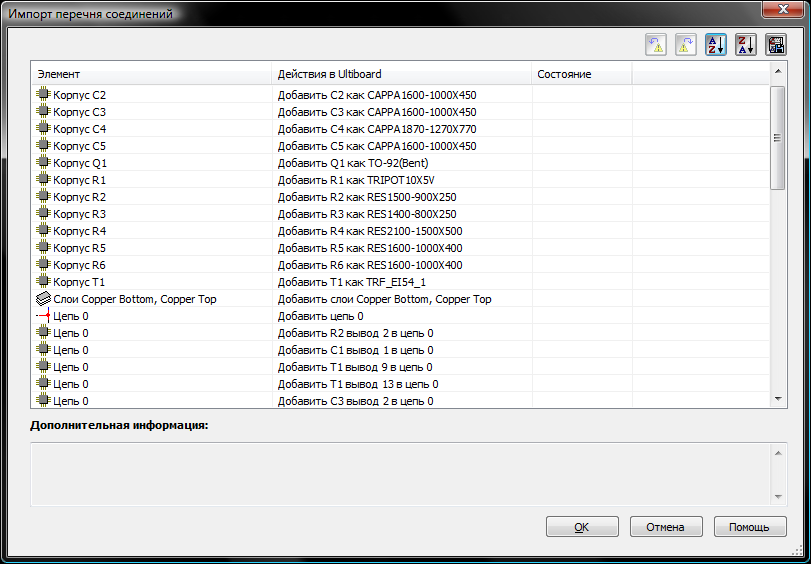Select the chip icon beside Корпус R3
The width and height of the screenshot is (811, 564).
tap(43, 214)
